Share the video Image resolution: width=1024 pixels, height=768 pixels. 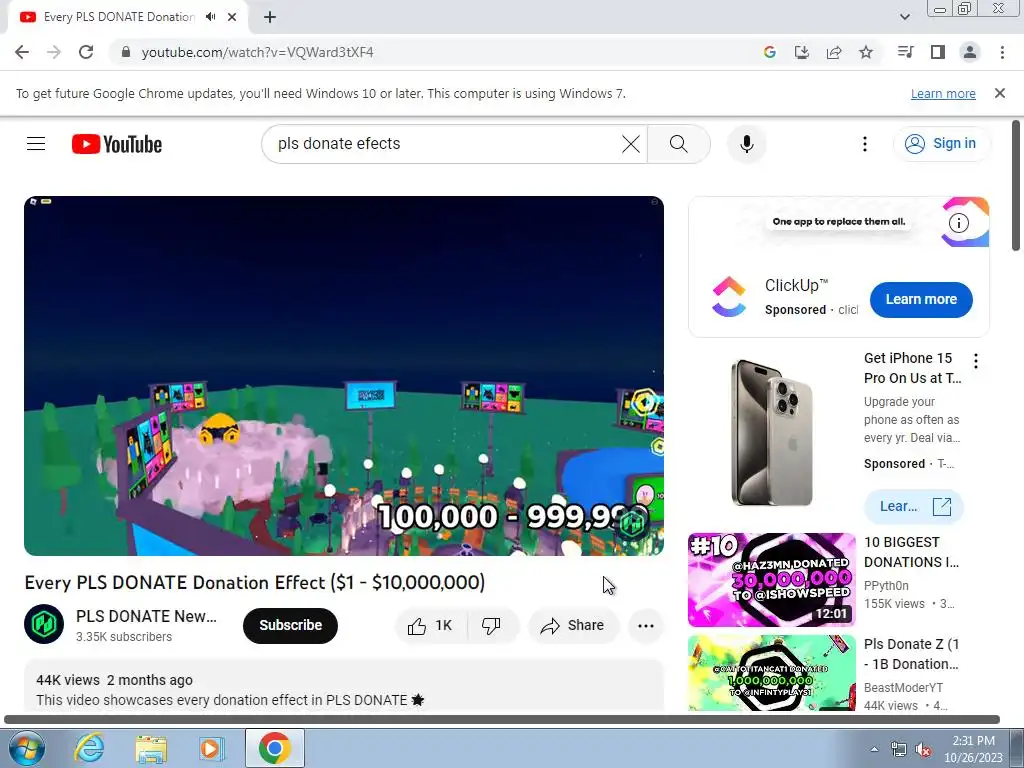point(573,626)
